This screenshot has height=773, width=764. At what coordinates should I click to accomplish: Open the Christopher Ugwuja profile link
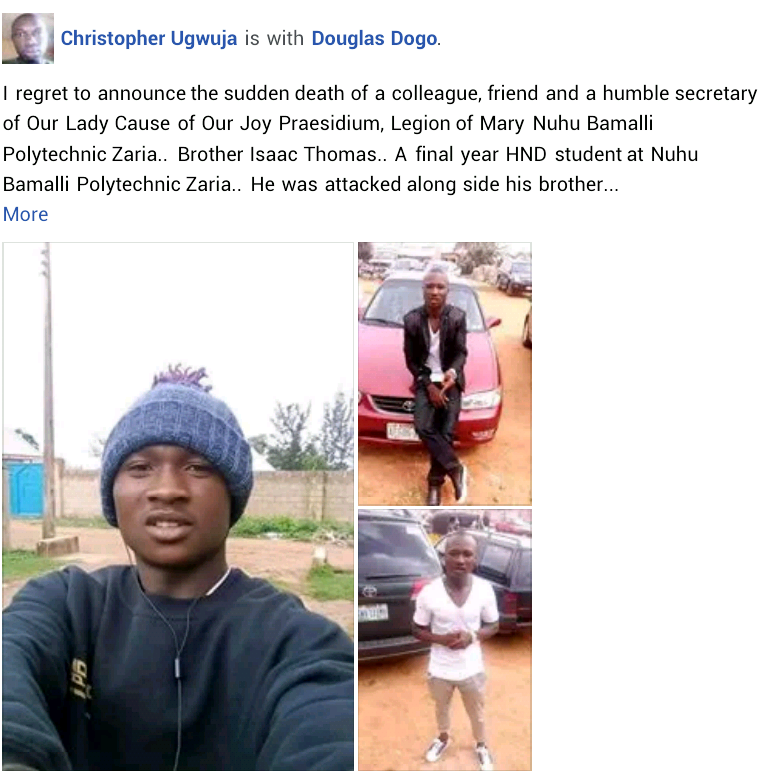tap(149, 38)
